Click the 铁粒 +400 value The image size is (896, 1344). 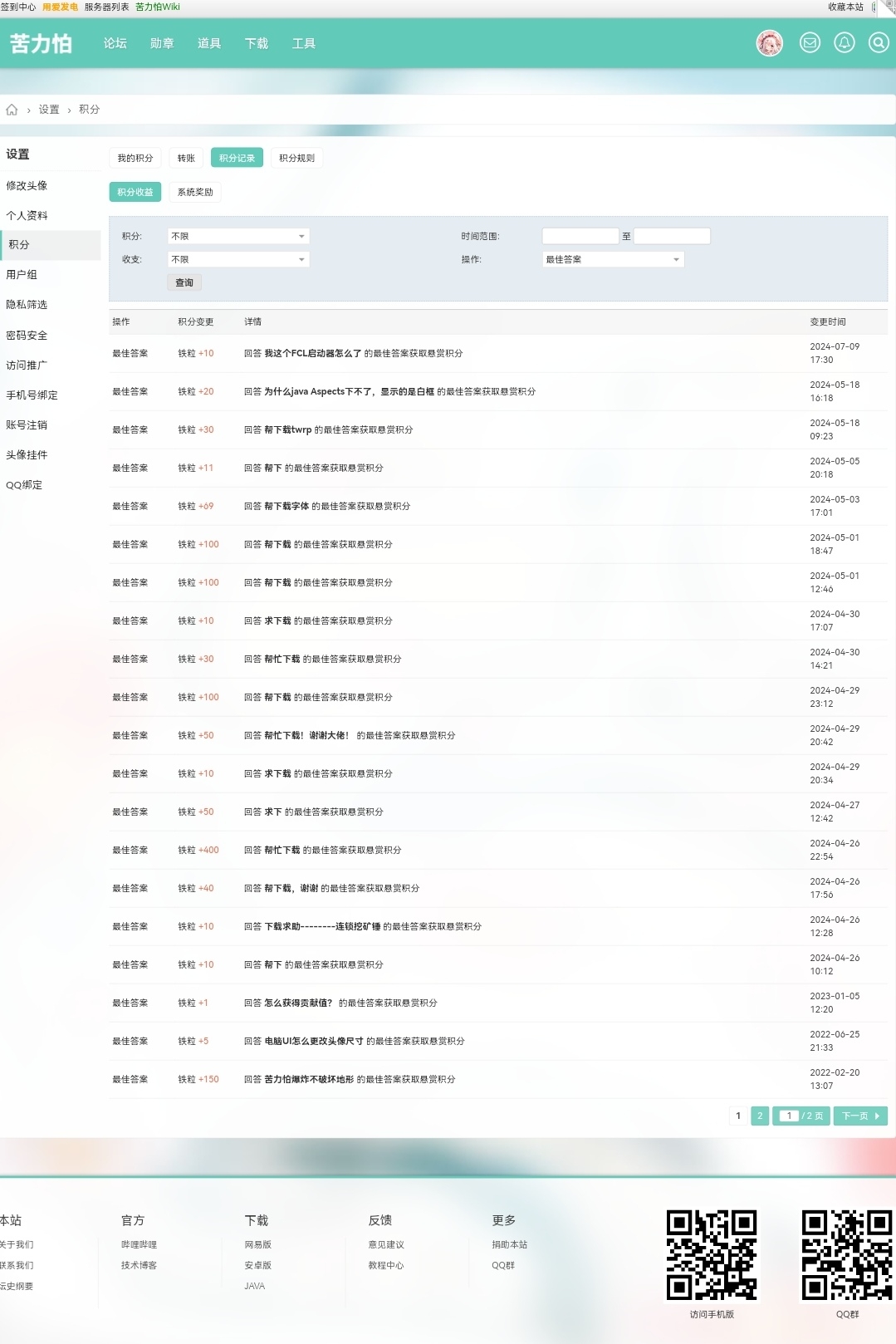[x=198, y=851]
